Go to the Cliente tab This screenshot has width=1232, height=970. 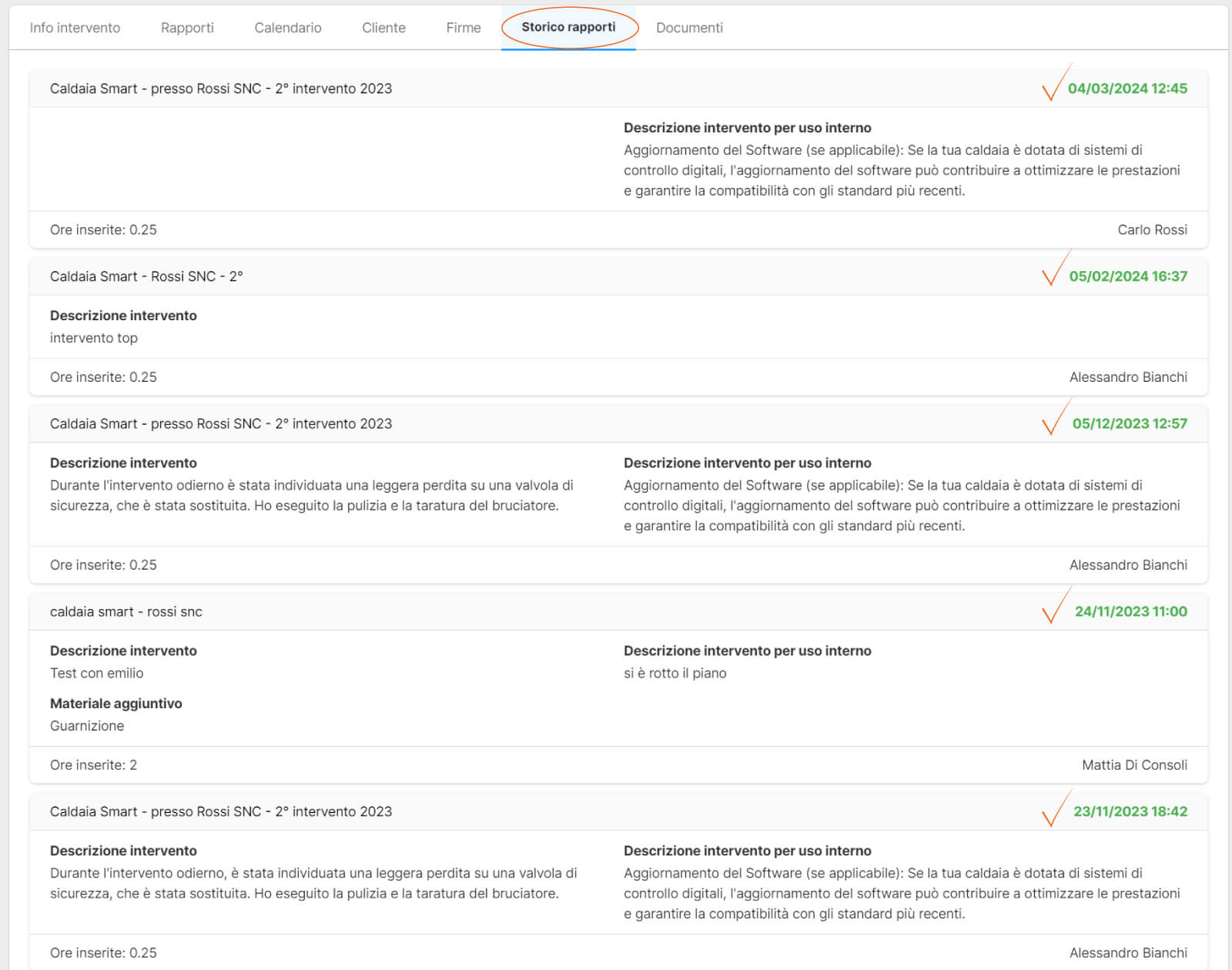coord(383,28)
